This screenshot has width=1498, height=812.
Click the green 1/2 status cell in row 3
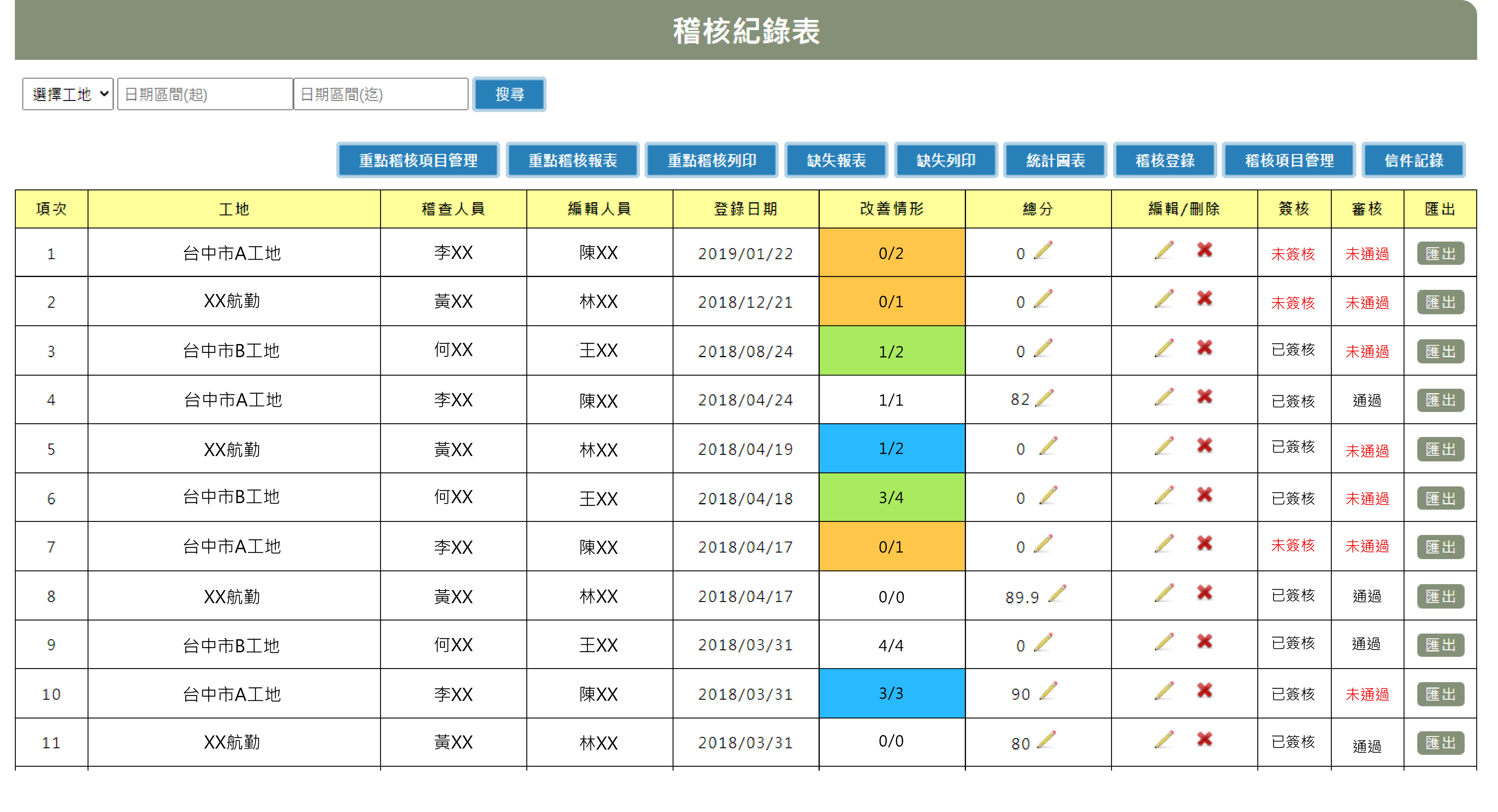tap(892, 351)
